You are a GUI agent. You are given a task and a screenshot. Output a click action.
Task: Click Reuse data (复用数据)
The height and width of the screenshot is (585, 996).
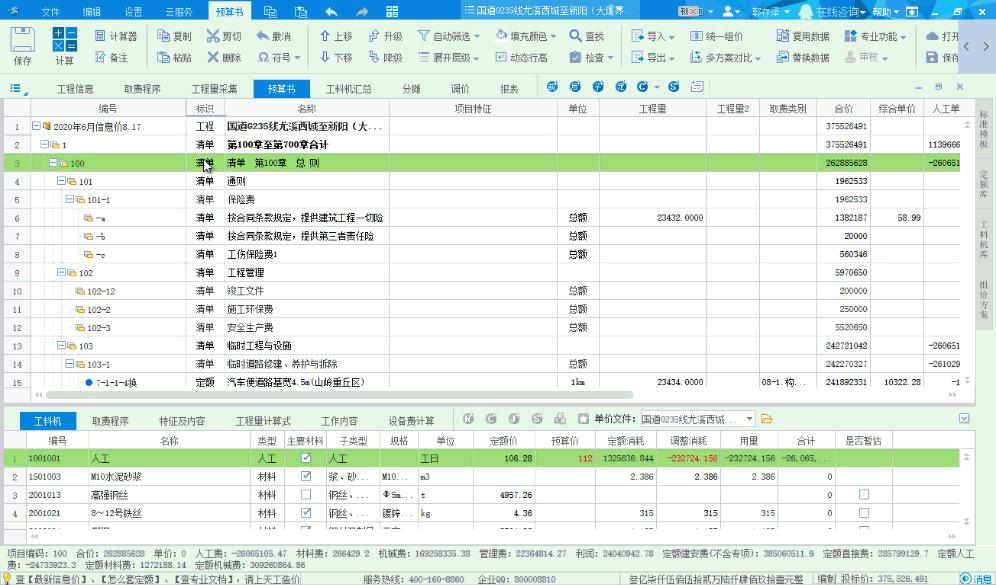[x=803, y=36]
